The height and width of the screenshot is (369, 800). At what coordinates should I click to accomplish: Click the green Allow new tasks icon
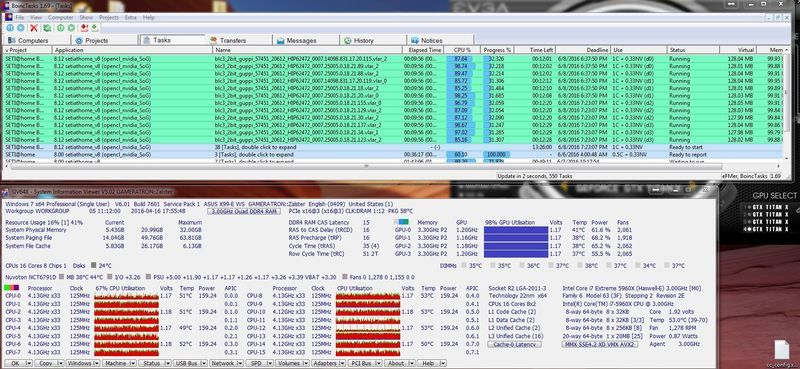(x=95, y=28)
